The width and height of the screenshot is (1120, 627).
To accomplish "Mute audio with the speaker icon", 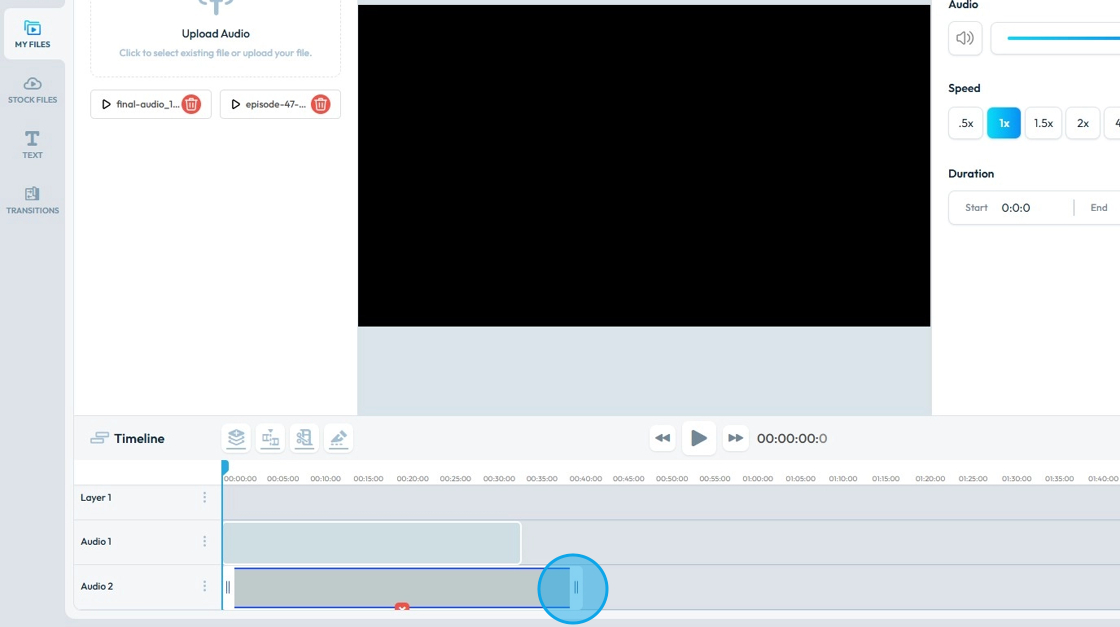I will tap(965, 39).
